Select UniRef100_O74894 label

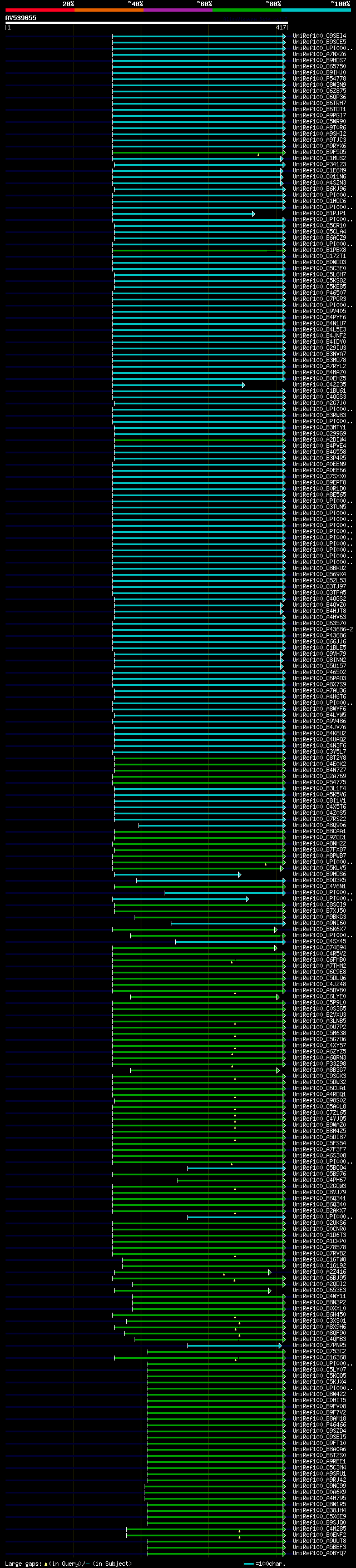click(x=319, y=948)
